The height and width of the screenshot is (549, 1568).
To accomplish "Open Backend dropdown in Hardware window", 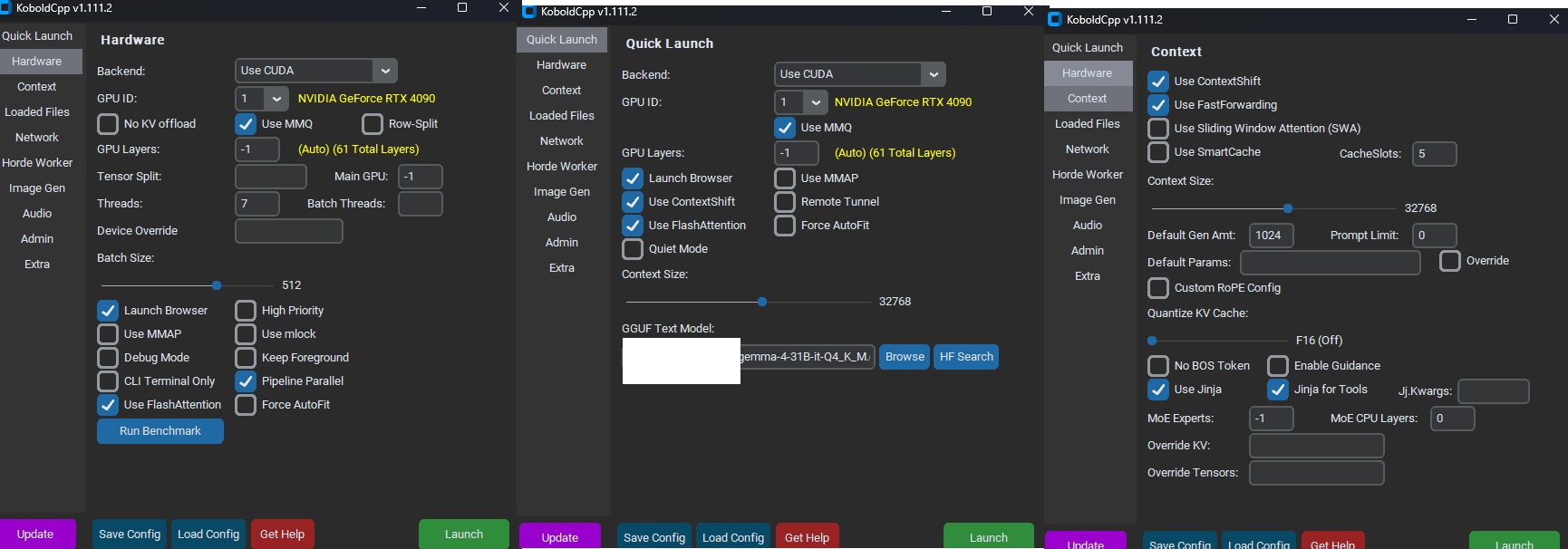I will 316,70.
